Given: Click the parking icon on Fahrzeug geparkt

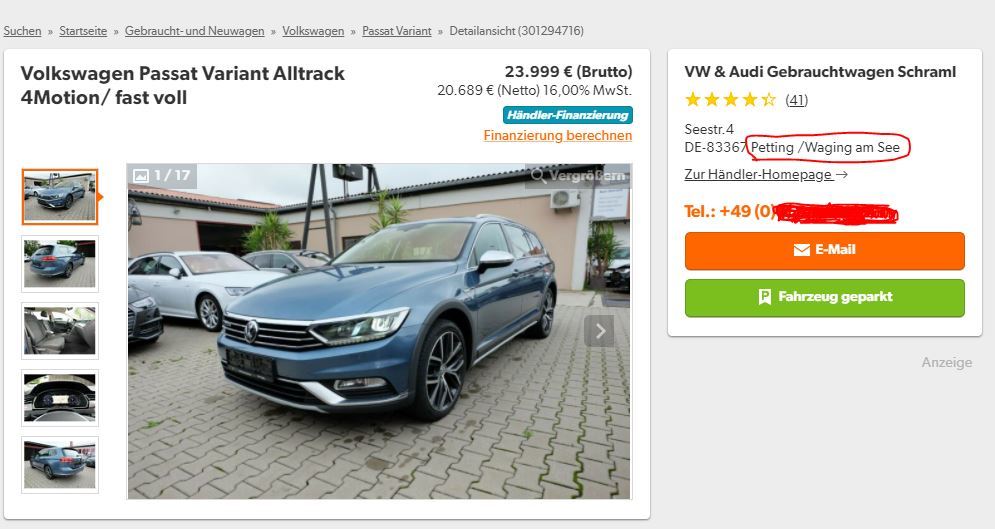Looking at the screenshot, I should 765,297.
